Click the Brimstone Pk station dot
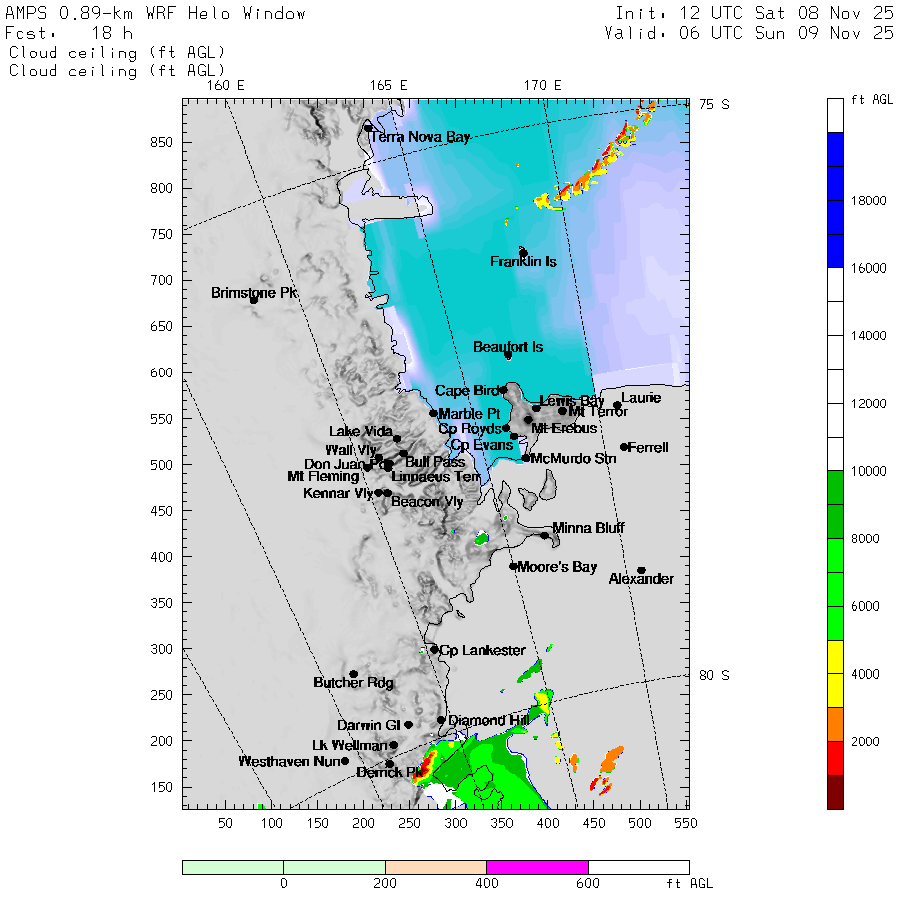Image resolution: width=900 pixels, height=900 pixels. coord(254,300)
